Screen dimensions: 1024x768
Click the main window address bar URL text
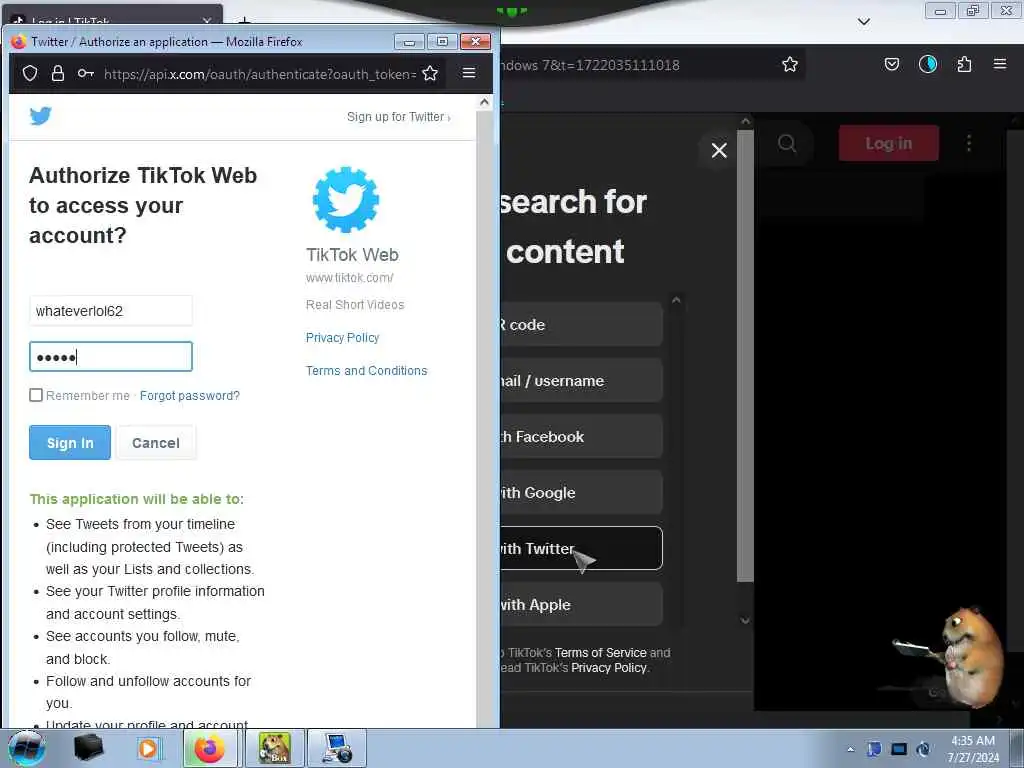coord(590,65)
